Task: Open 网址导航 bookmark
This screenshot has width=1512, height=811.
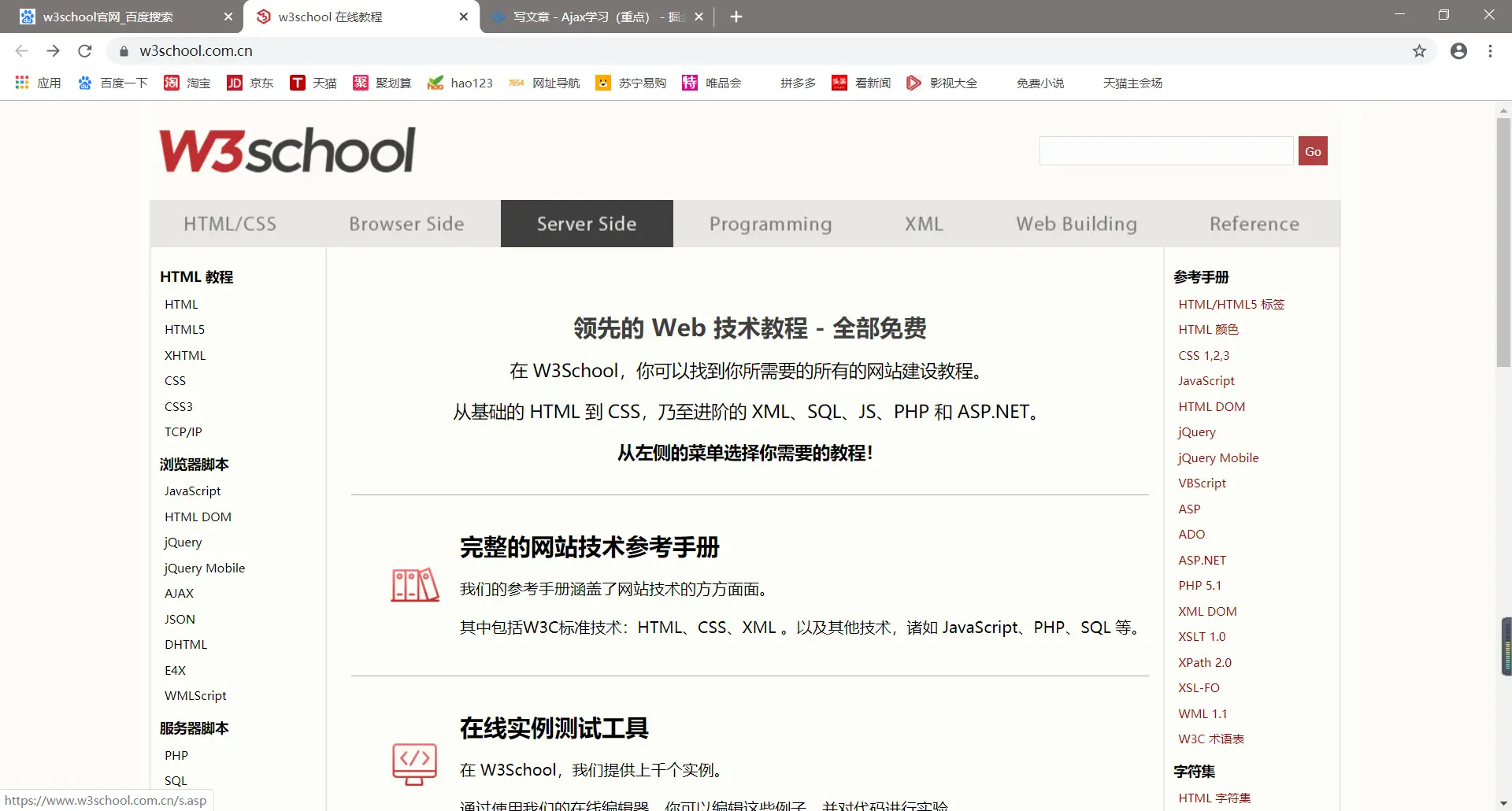Action: 544,83
